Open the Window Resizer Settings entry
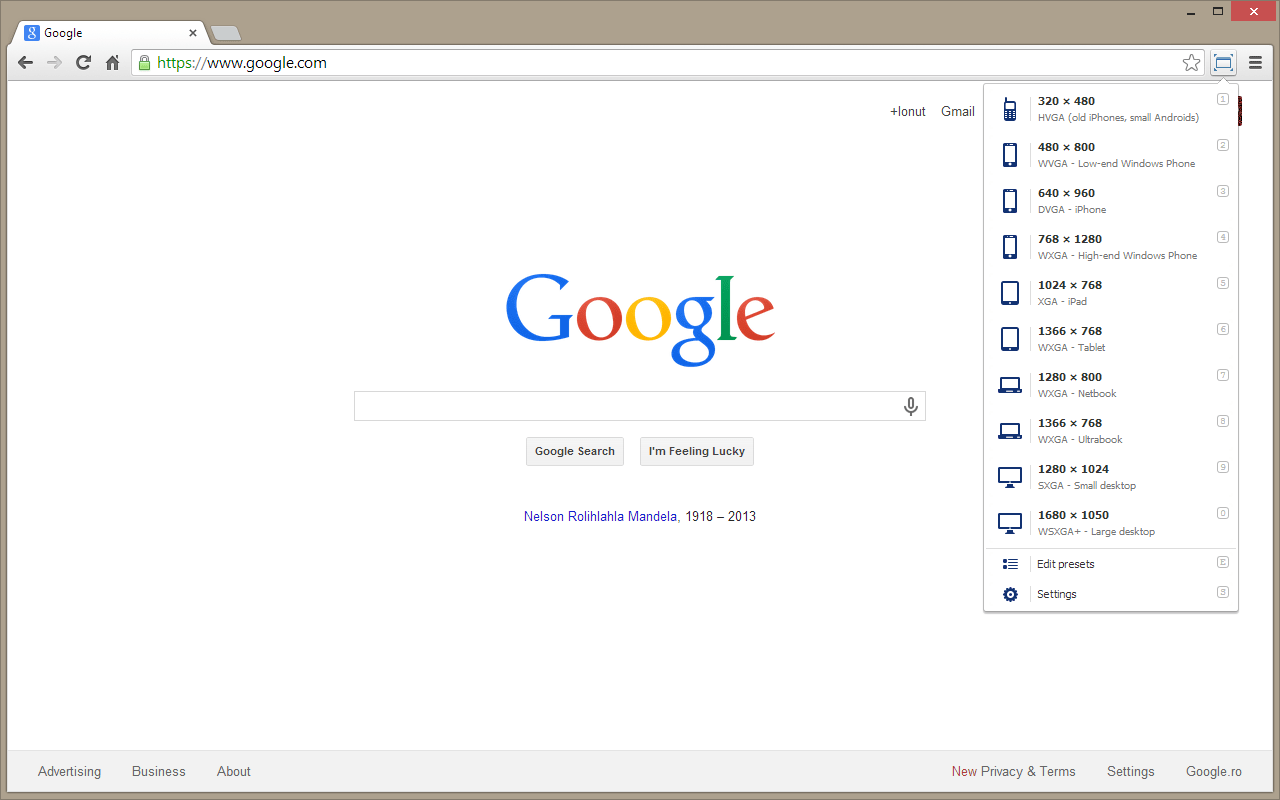 coord(1057,593)
